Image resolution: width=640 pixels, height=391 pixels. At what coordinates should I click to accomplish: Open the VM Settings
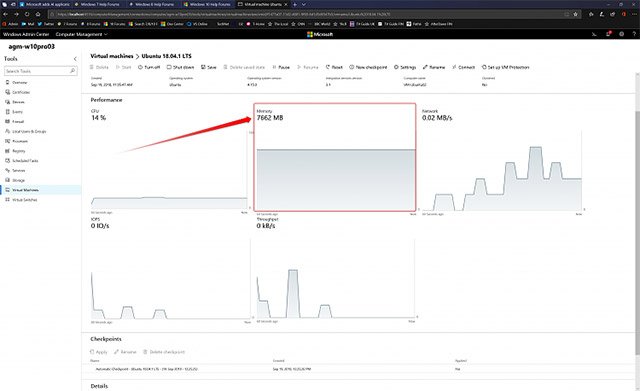(405, 67)
